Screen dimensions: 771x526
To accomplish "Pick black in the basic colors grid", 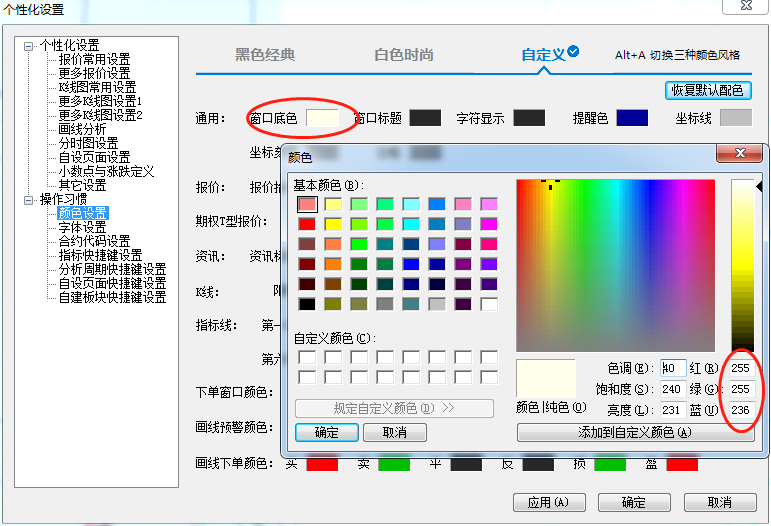I will pyautogui.click(x=307, y=304).
